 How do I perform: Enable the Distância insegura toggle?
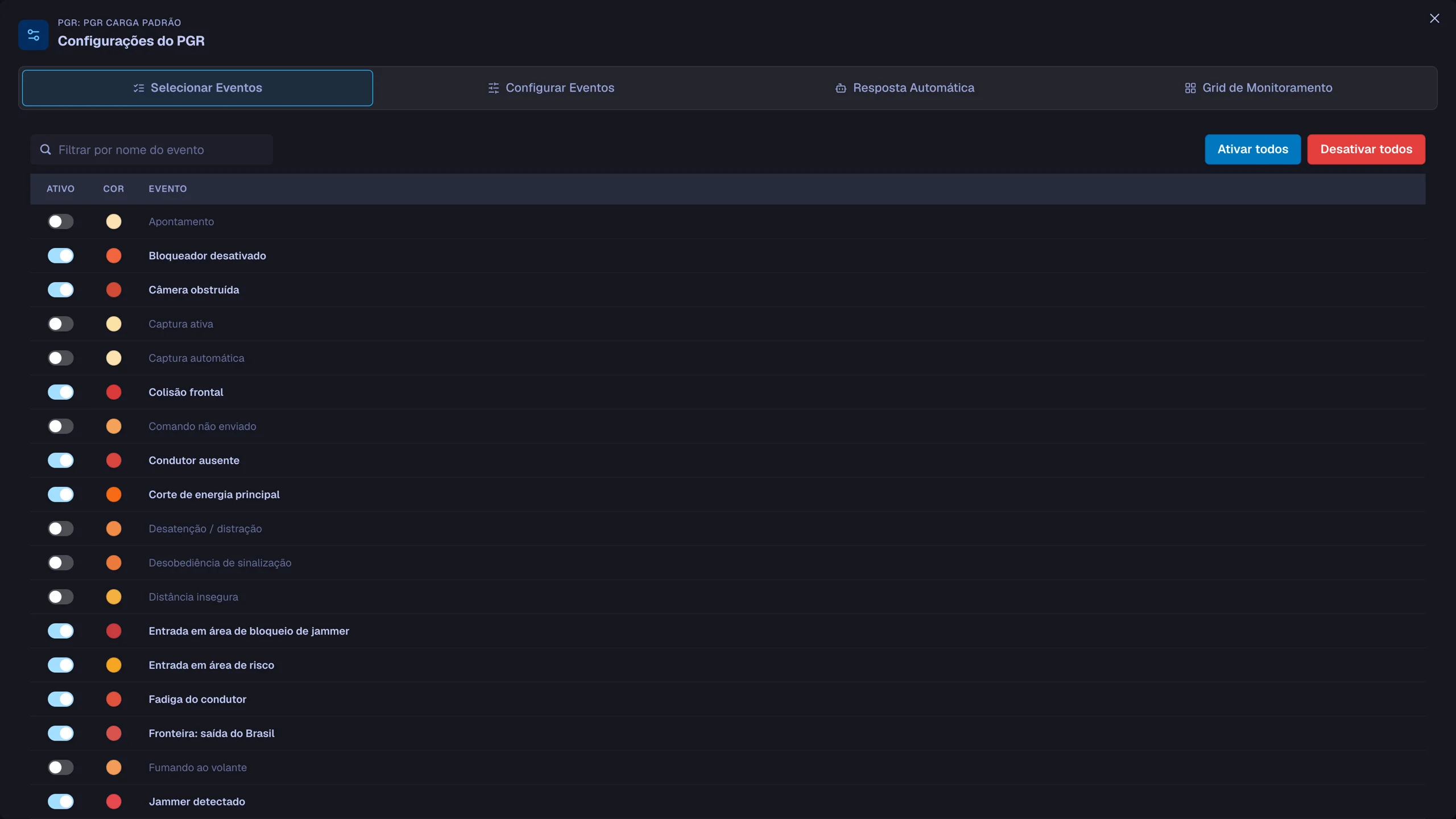click(x=61, y=597)
